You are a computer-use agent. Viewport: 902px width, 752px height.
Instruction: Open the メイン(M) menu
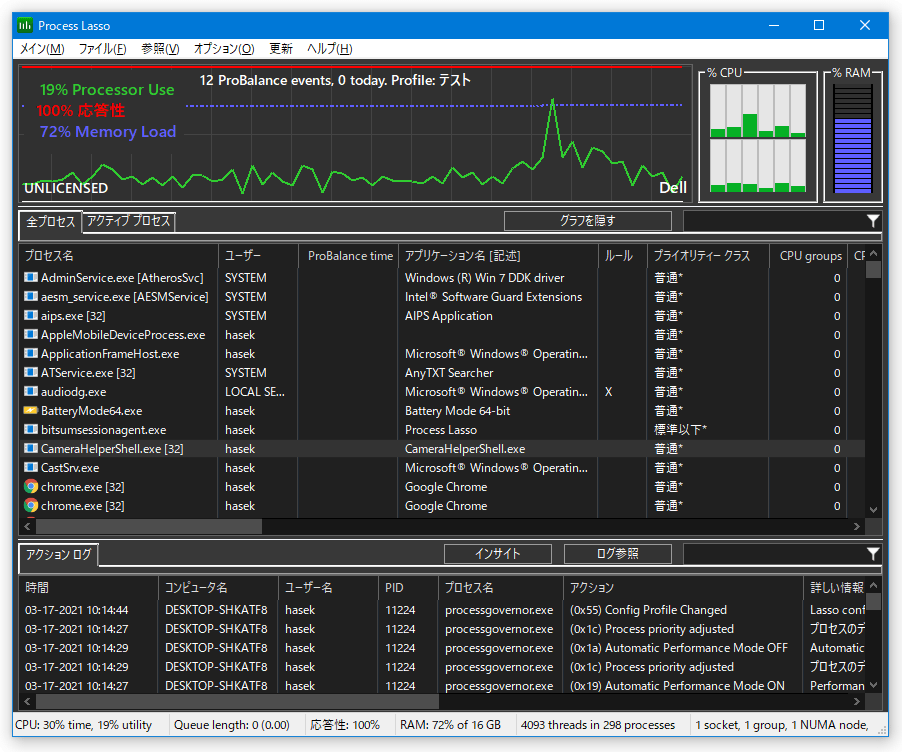click(x=42, y=49)
